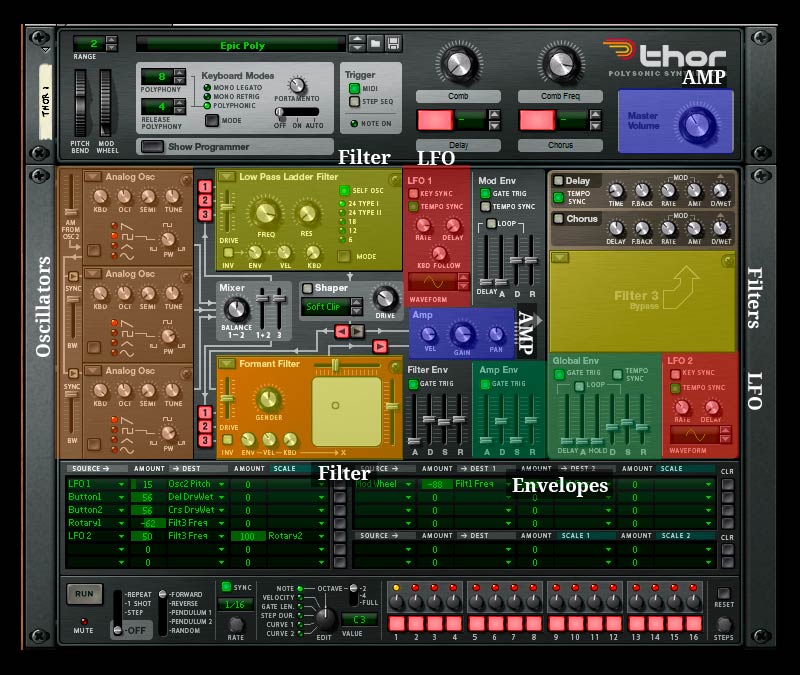Click the STEPS knob in the sequencer
This screenshot has width=800, height=675.
(723, 624)
